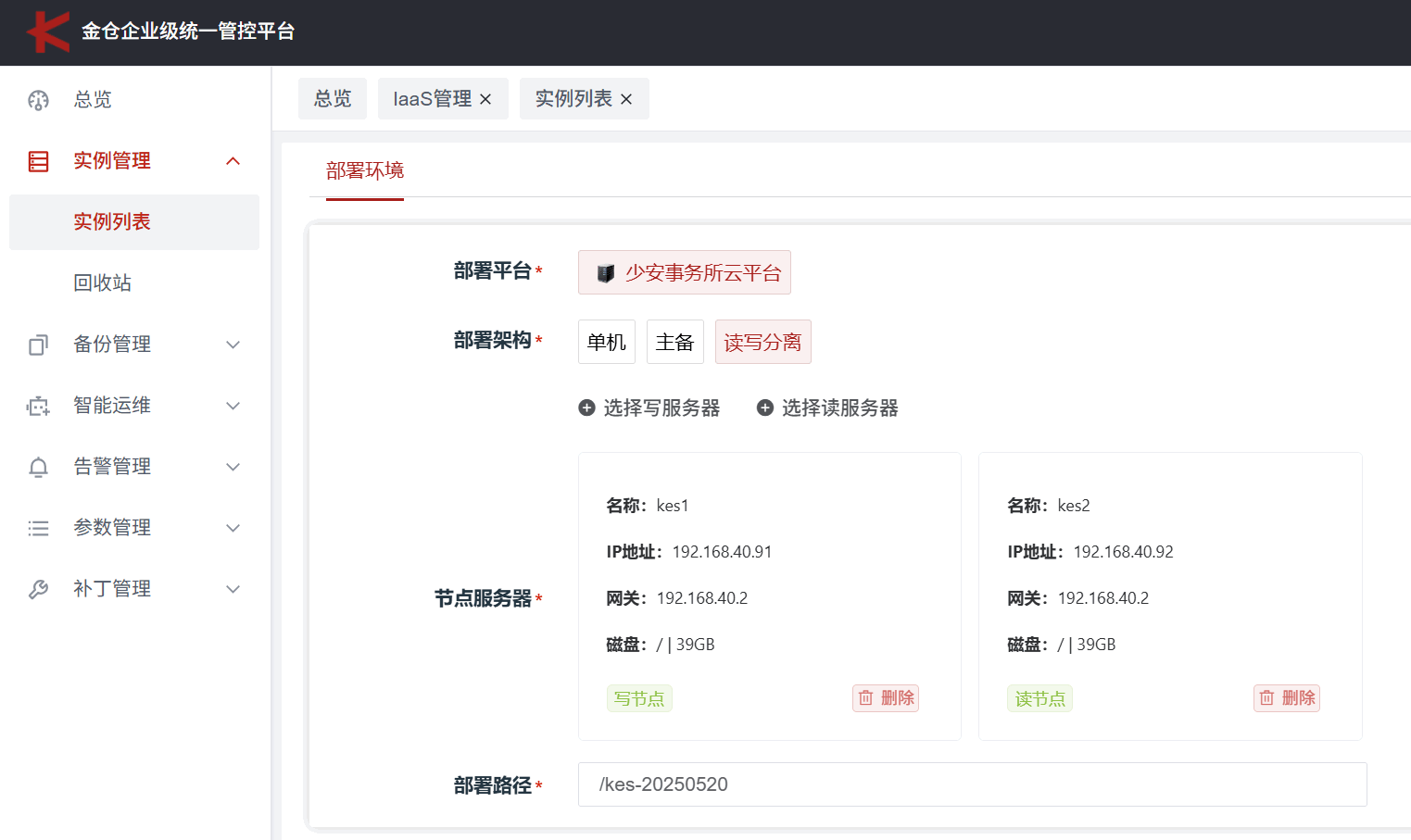Click trash icon on kes2 card
The height and width of the screenshot is (840, 1411).
click(1266, 698)
